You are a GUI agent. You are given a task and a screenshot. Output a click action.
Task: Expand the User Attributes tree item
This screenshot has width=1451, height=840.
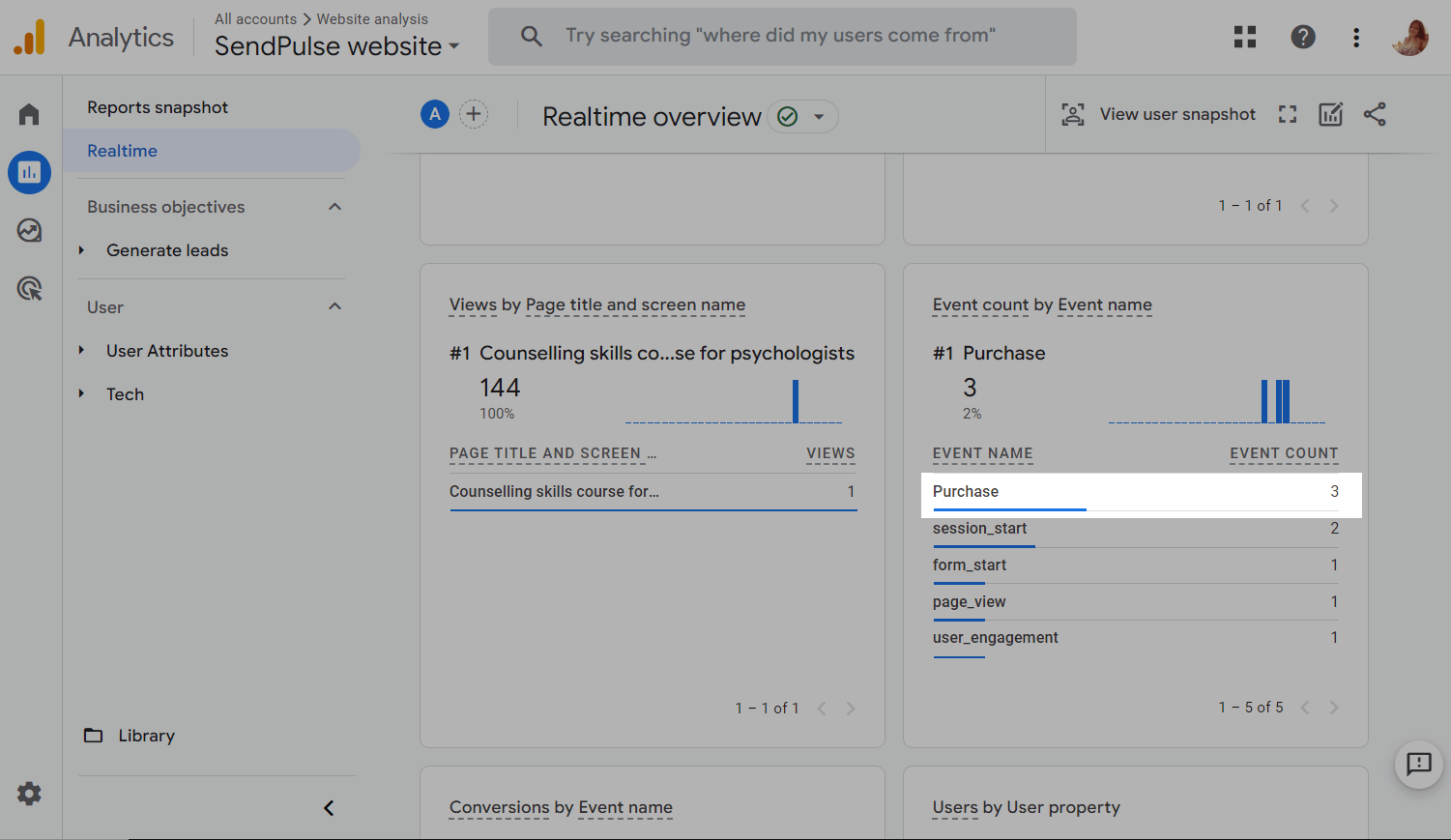82,351
